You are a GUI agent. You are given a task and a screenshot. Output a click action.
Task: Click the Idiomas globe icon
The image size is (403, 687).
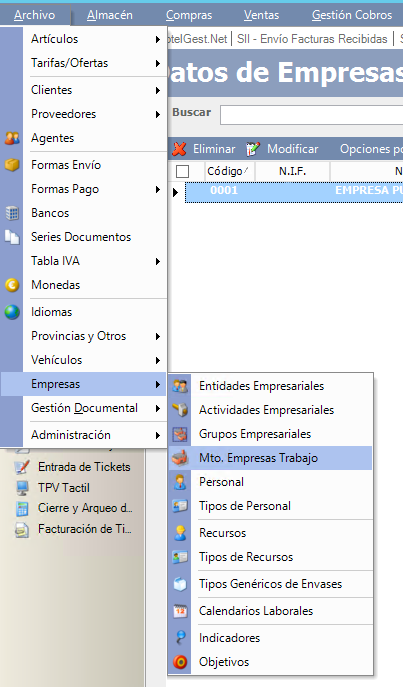(x=12, y=312)
